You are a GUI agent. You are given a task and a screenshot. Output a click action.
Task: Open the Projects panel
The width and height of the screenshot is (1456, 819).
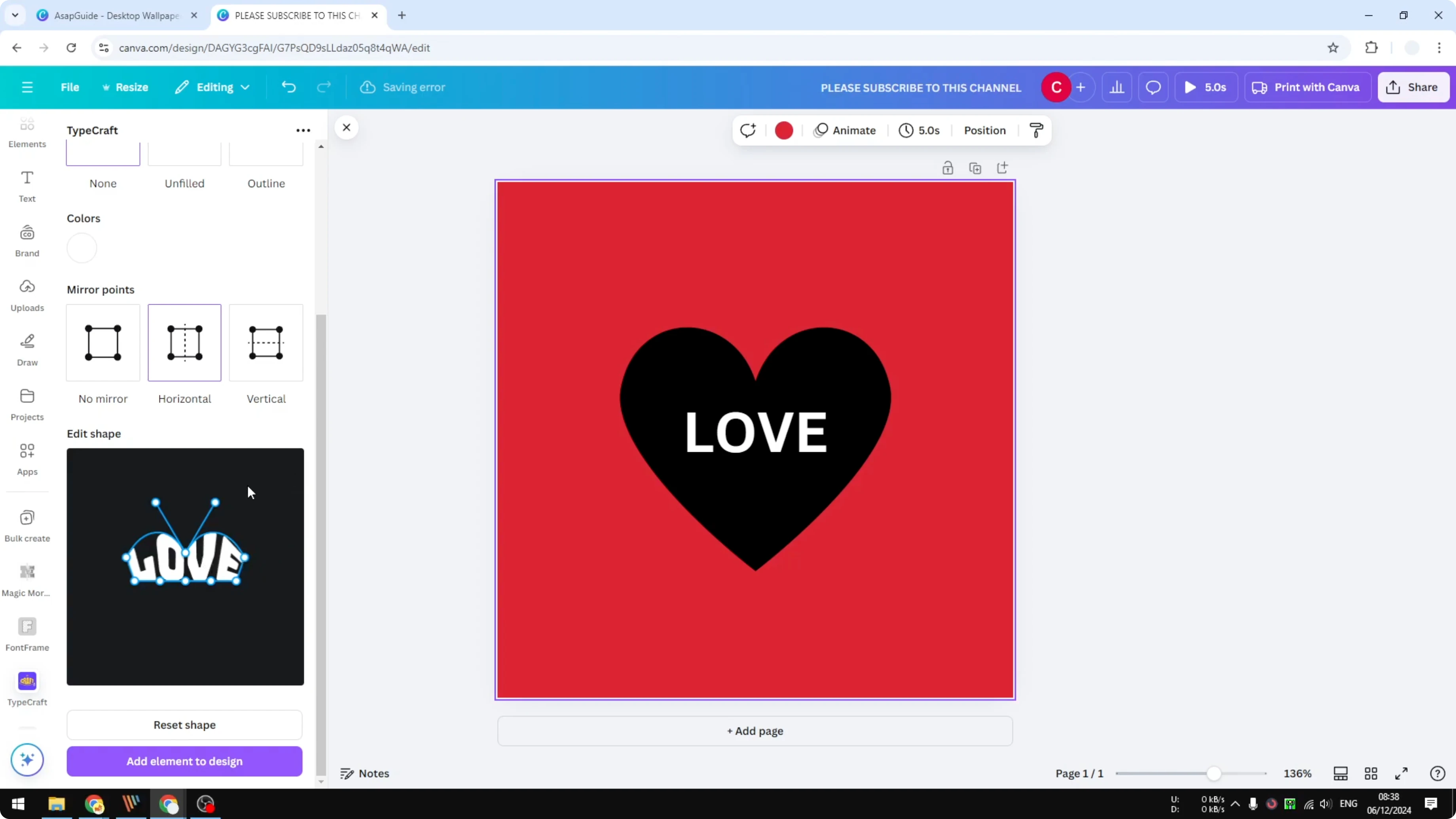coord(27,403)
